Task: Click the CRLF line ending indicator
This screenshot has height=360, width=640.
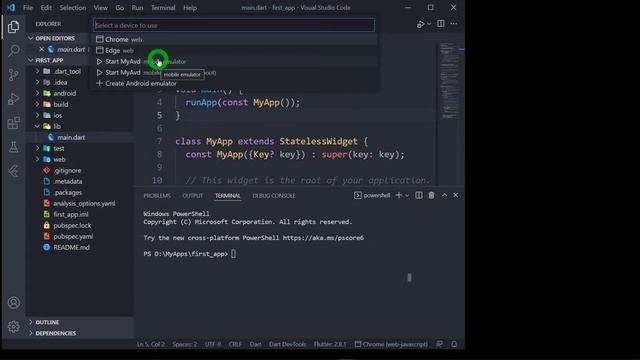Action: tap(235, 344)
